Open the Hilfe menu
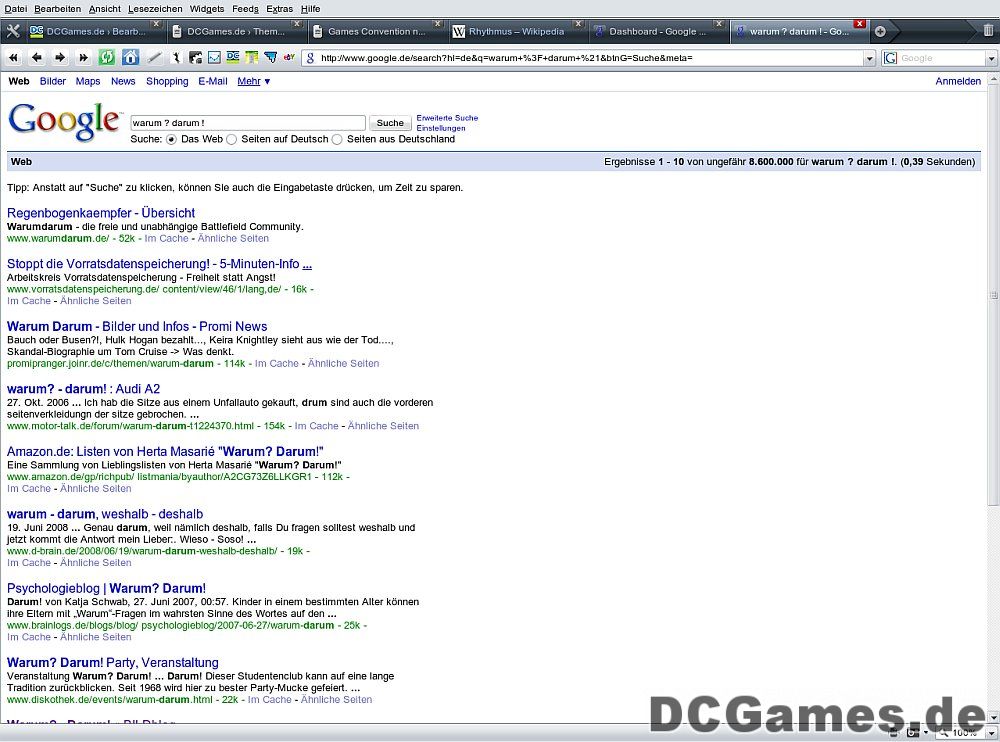This screenshot has height=742, width=1000. click(311, 9)
